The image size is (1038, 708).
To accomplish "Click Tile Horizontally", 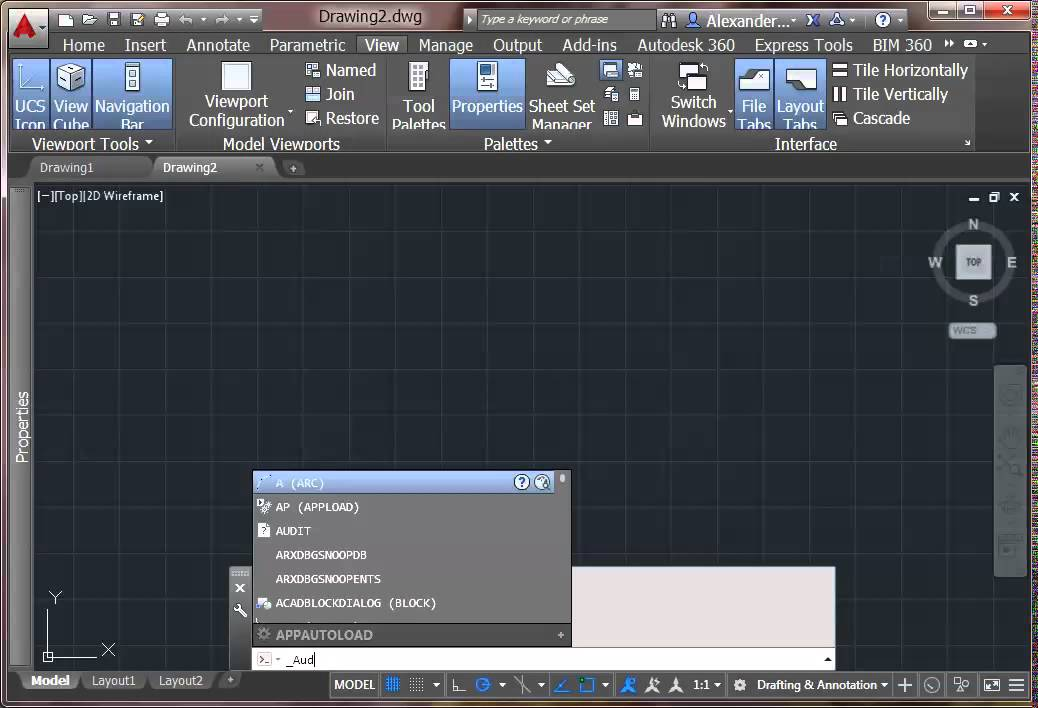I will [900, 70].
